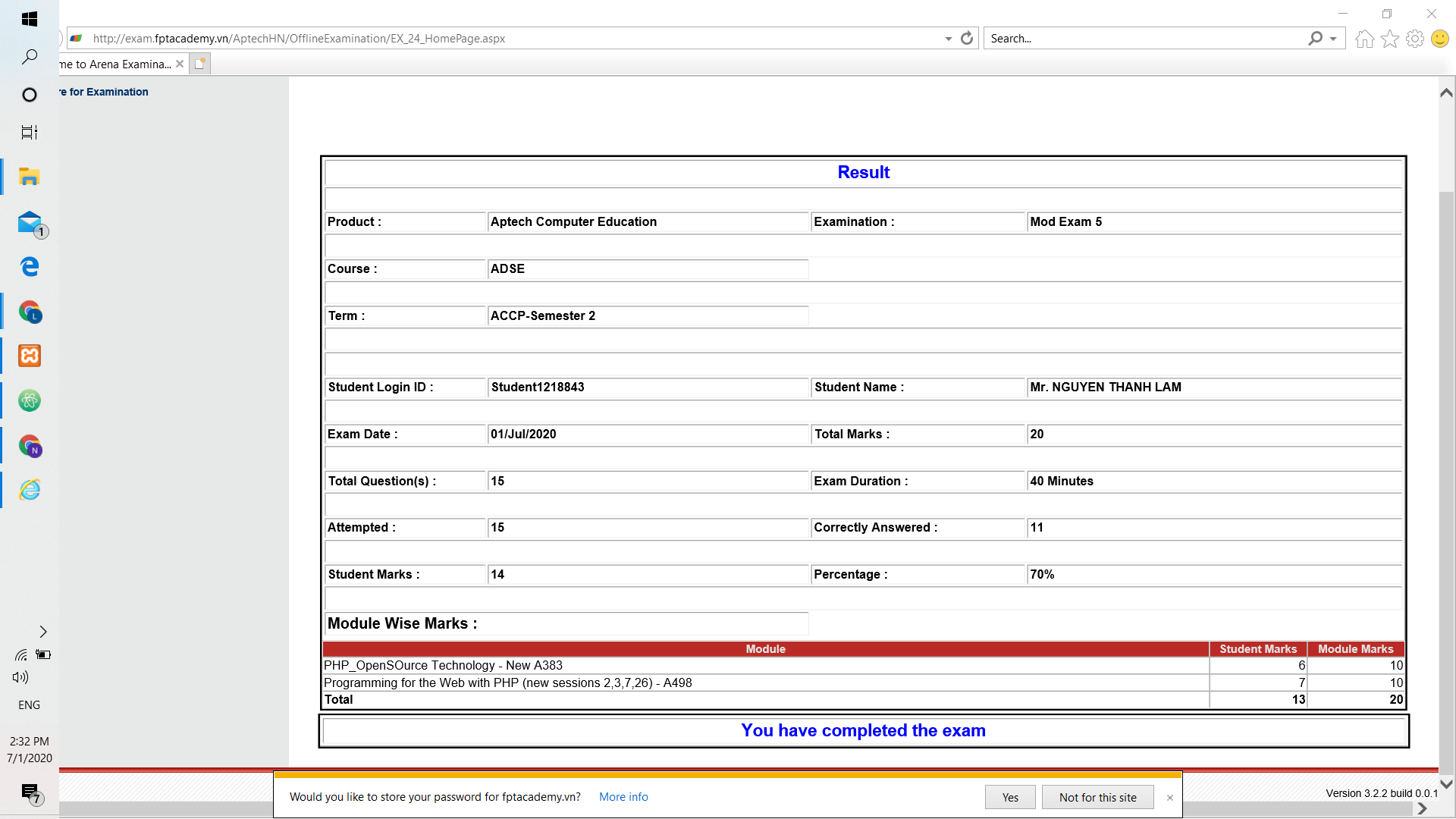Click the '70%' percentage value
Screen dimensions: 1456x819
click(1042, 574)
